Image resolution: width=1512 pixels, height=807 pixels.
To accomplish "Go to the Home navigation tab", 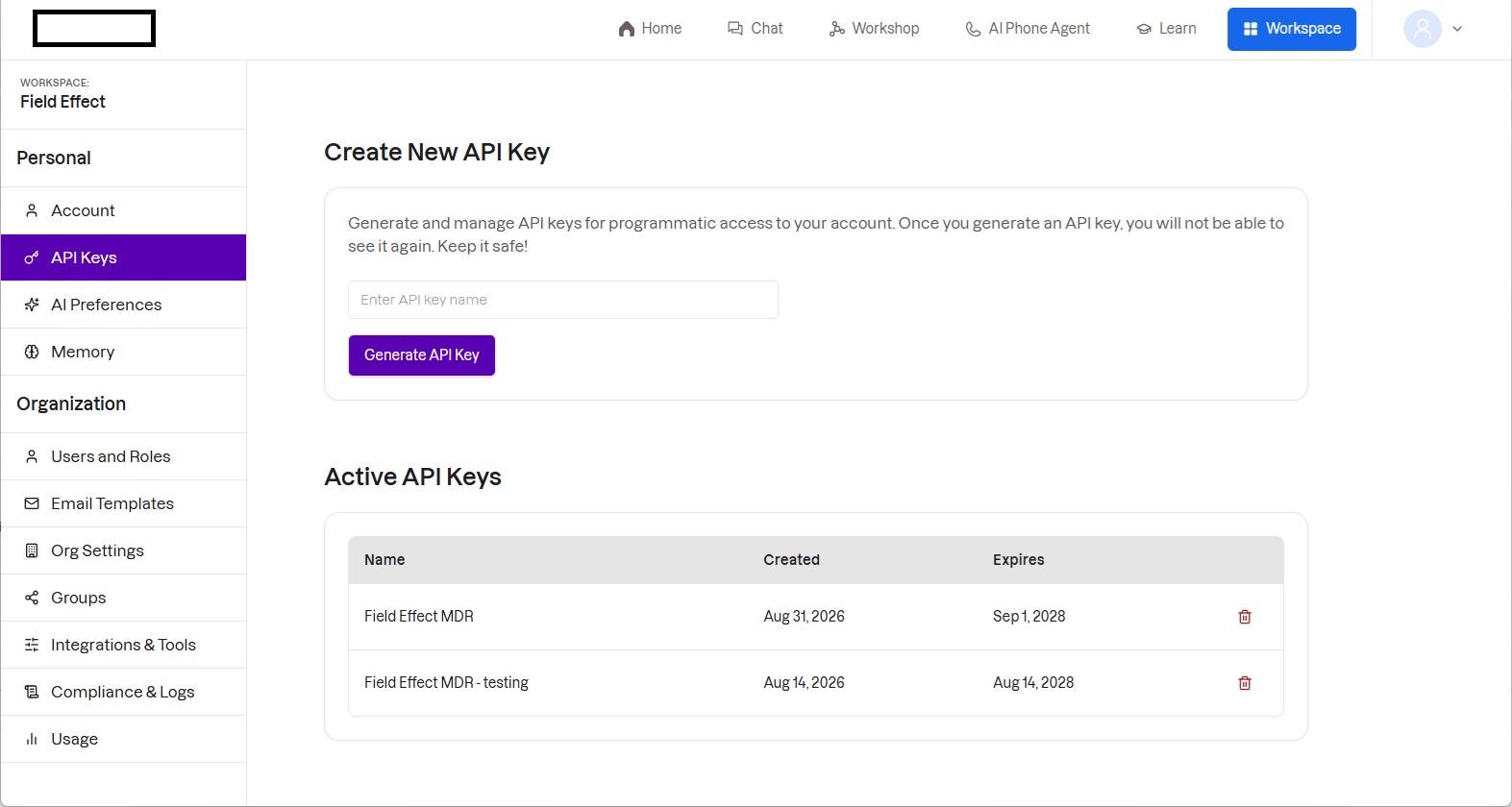I will [650, 29].
